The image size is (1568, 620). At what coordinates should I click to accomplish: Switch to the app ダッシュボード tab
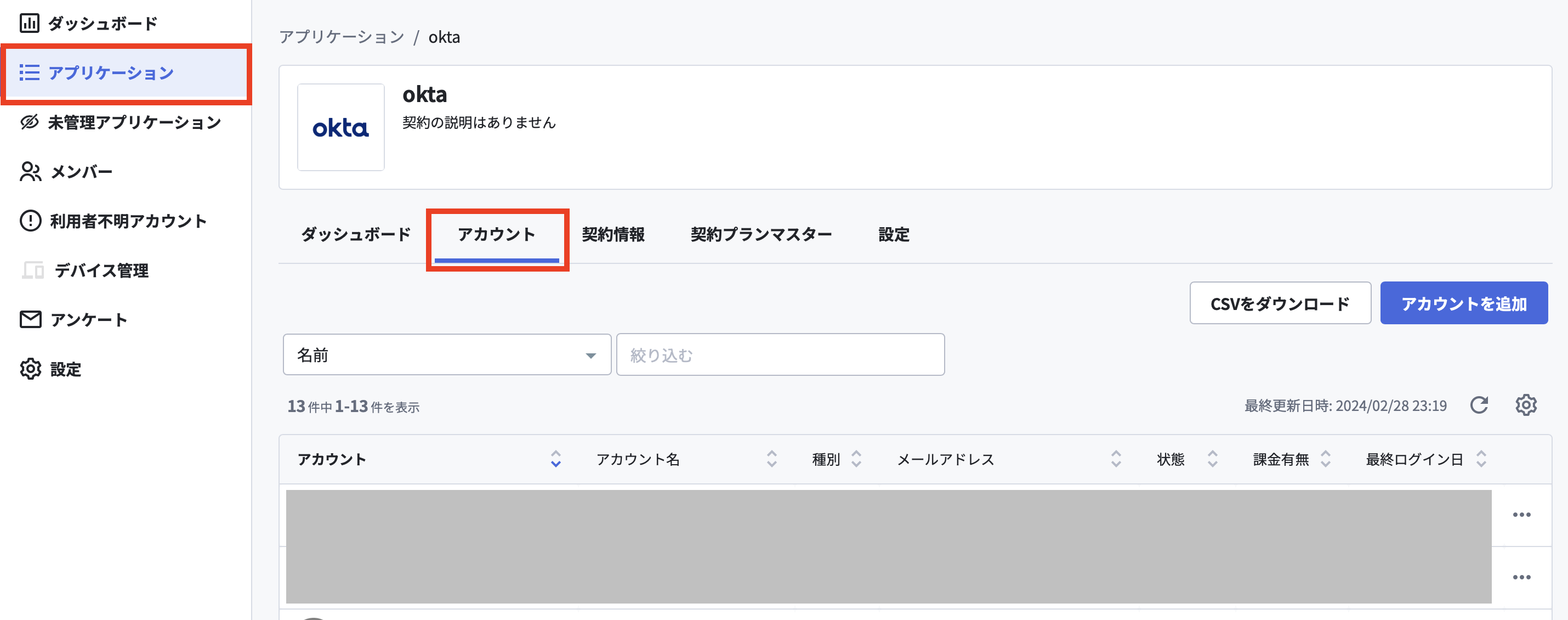pyautogui.click(x=356, y=234)
